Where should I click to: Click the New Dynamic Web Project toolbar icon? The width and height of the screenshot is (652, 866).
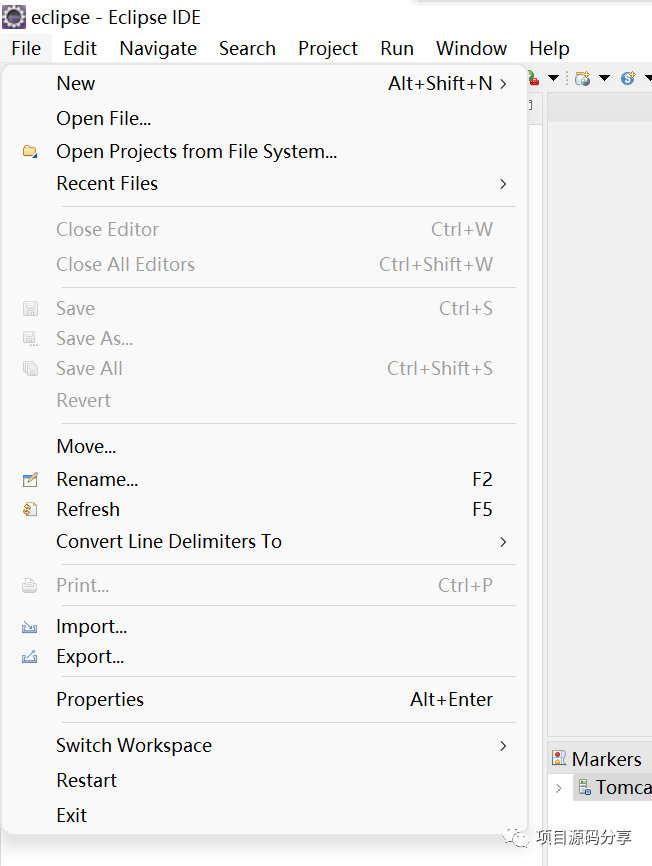582,78
